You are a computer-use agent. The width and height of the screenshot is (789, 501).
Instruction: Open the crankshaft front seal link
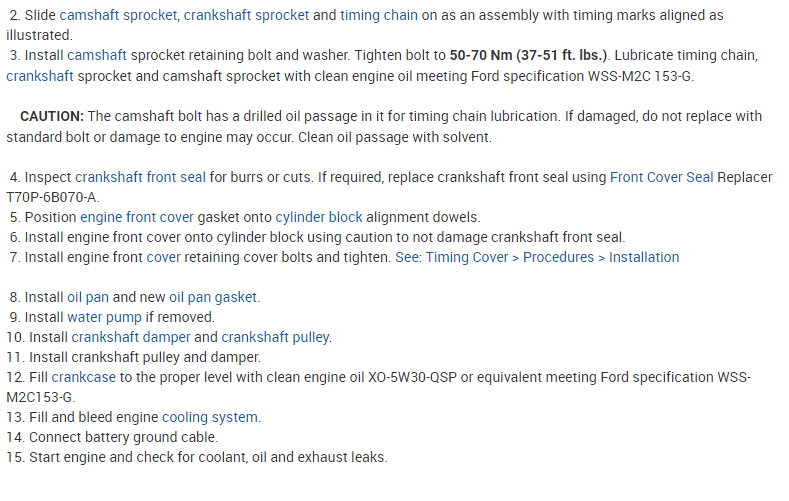(x=141, y=177)
